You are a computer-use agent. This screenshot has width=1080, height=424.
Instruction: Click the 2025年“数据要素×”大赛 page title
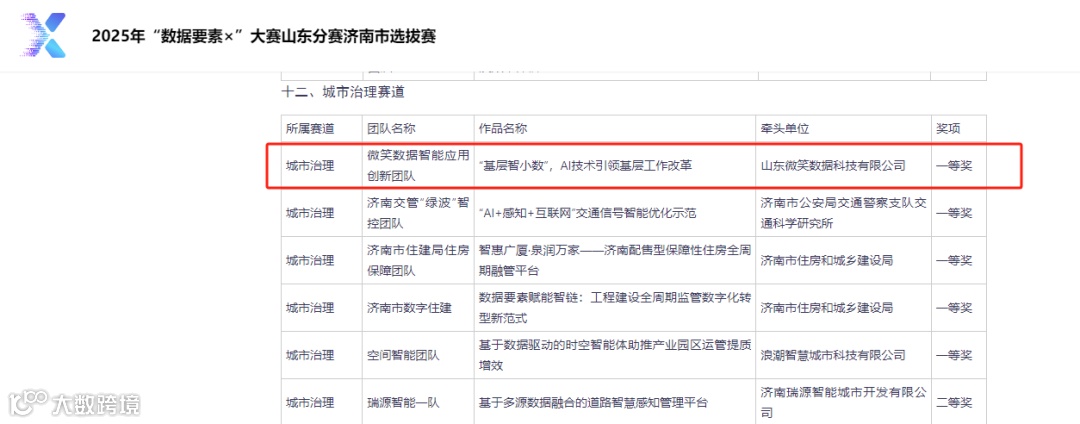coord(264,36)
